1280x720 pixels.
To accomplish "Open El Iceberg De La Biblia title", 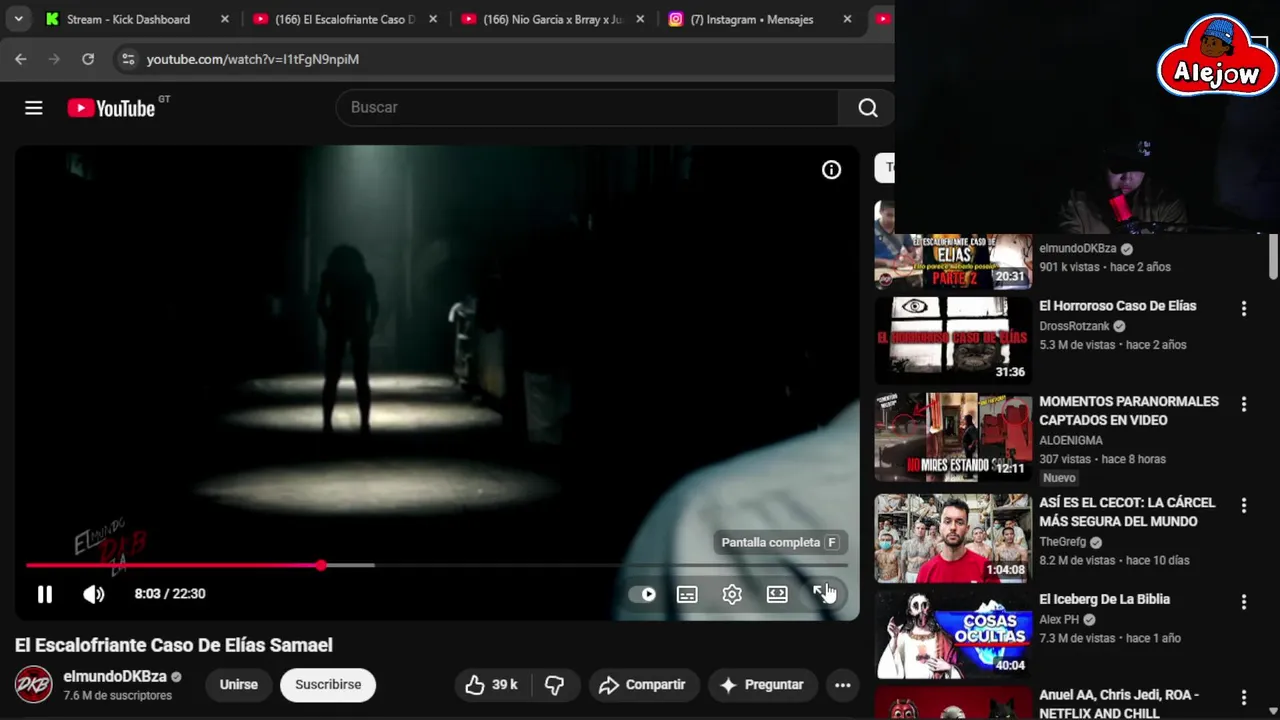I will (x=1104, y=600).
